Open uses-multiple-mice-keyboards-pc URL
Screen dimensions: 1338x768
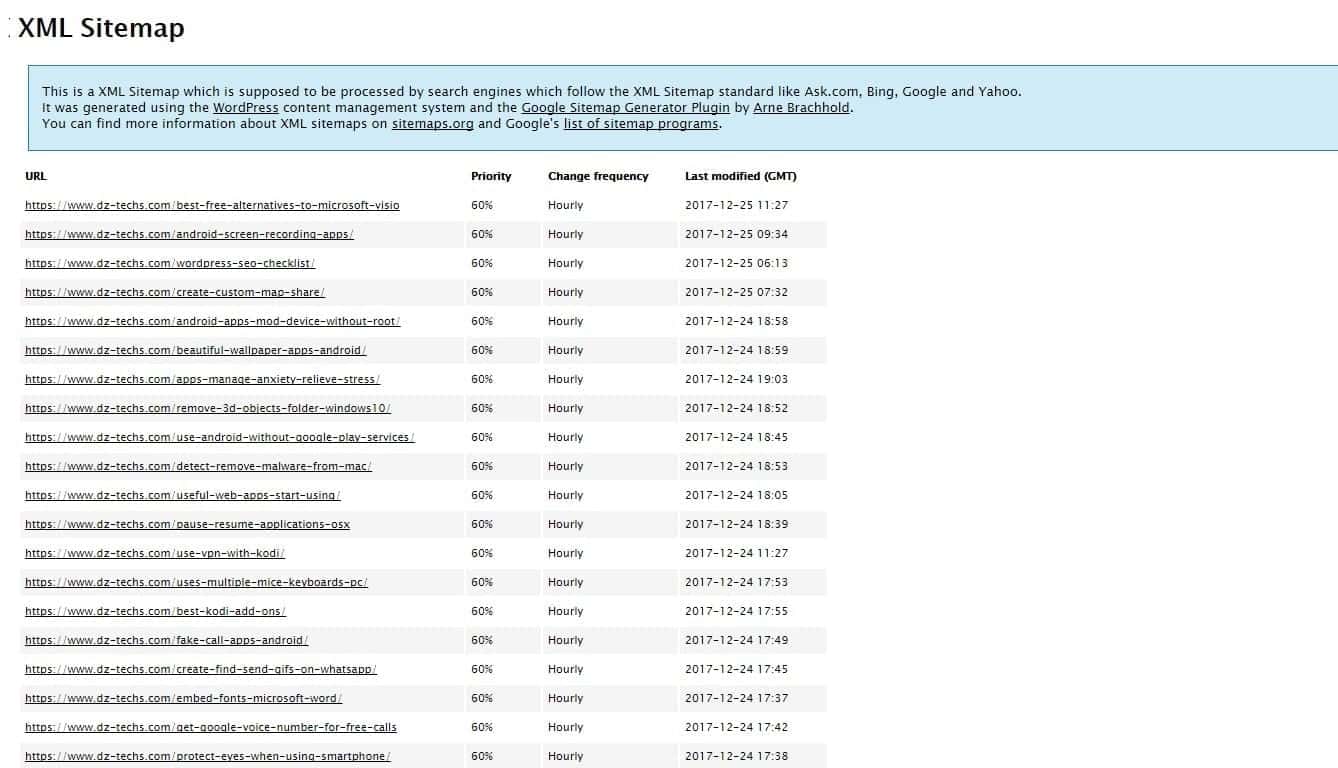click(197, 582)
